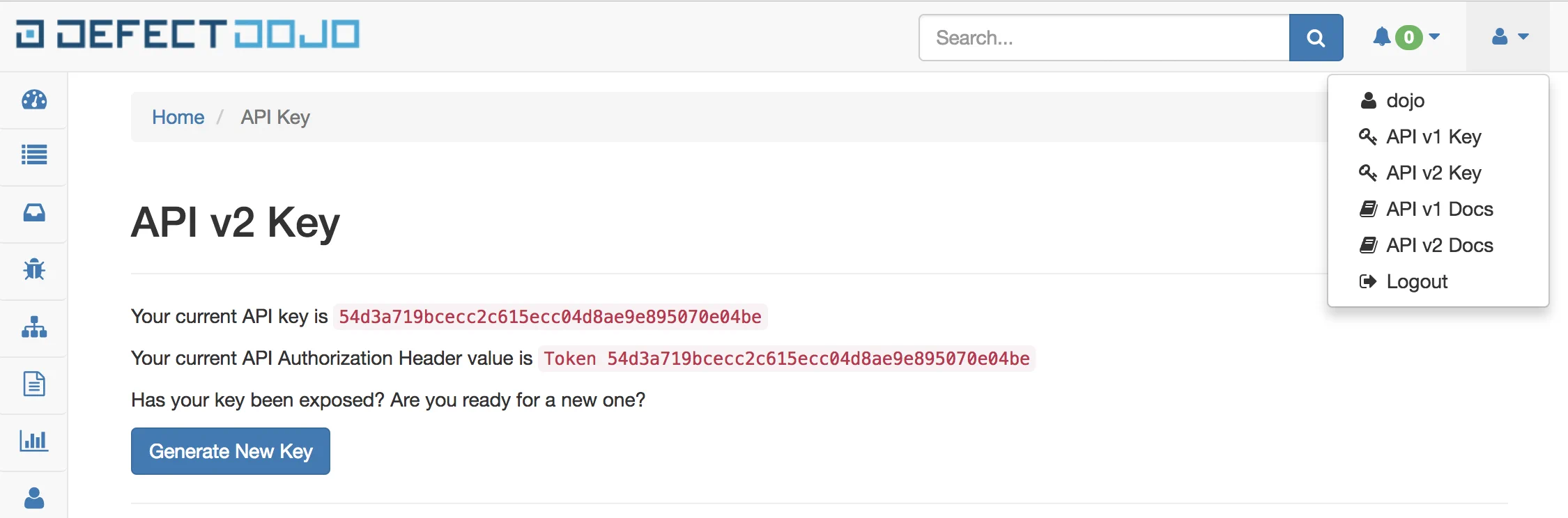
Task: Open metrics via the bar chart icon
Action: pyautogui.click(x=34, y=441)
